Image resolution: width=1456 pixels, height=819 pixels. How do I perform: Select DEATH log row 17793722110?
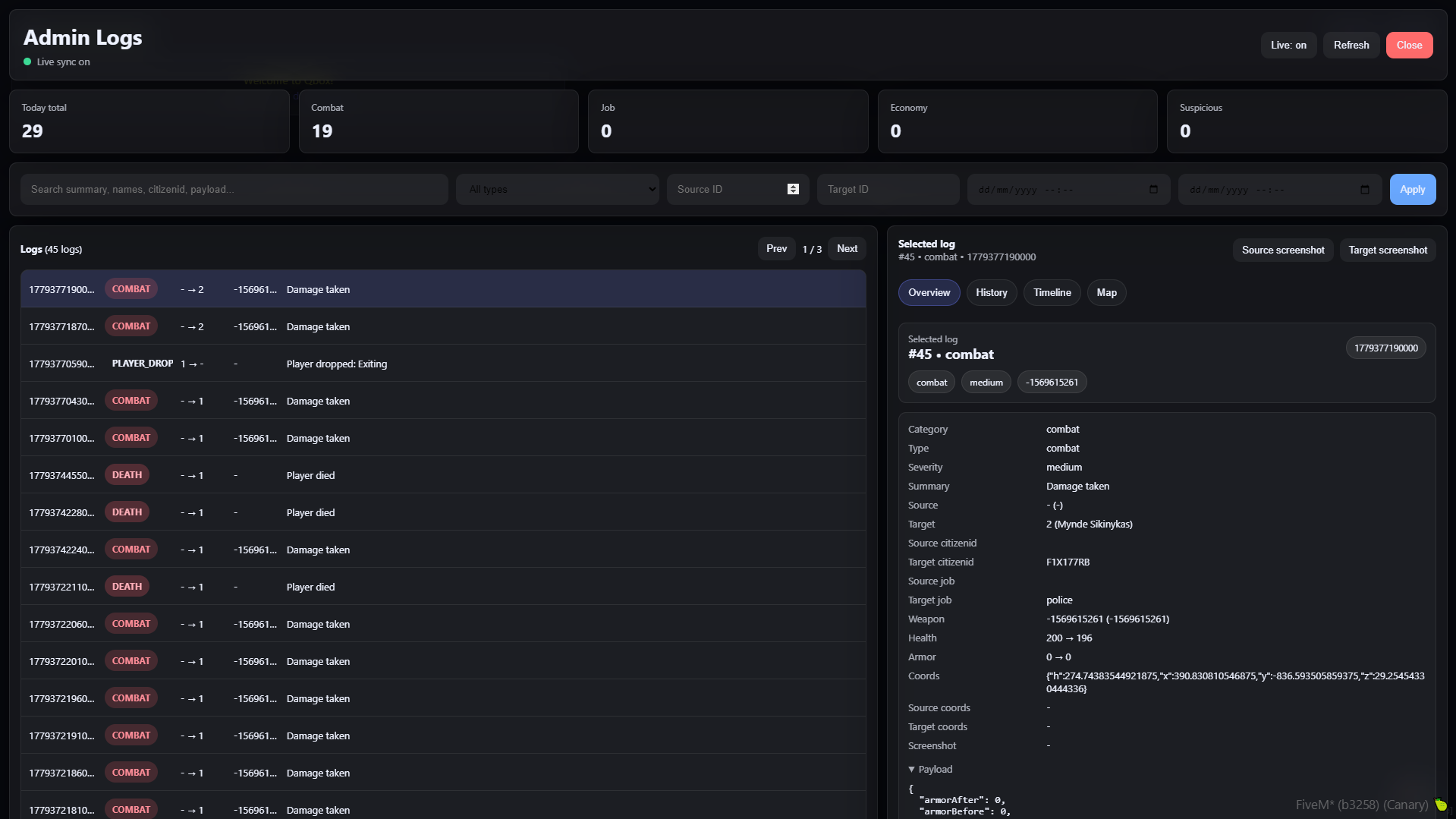tap(443, 586)
